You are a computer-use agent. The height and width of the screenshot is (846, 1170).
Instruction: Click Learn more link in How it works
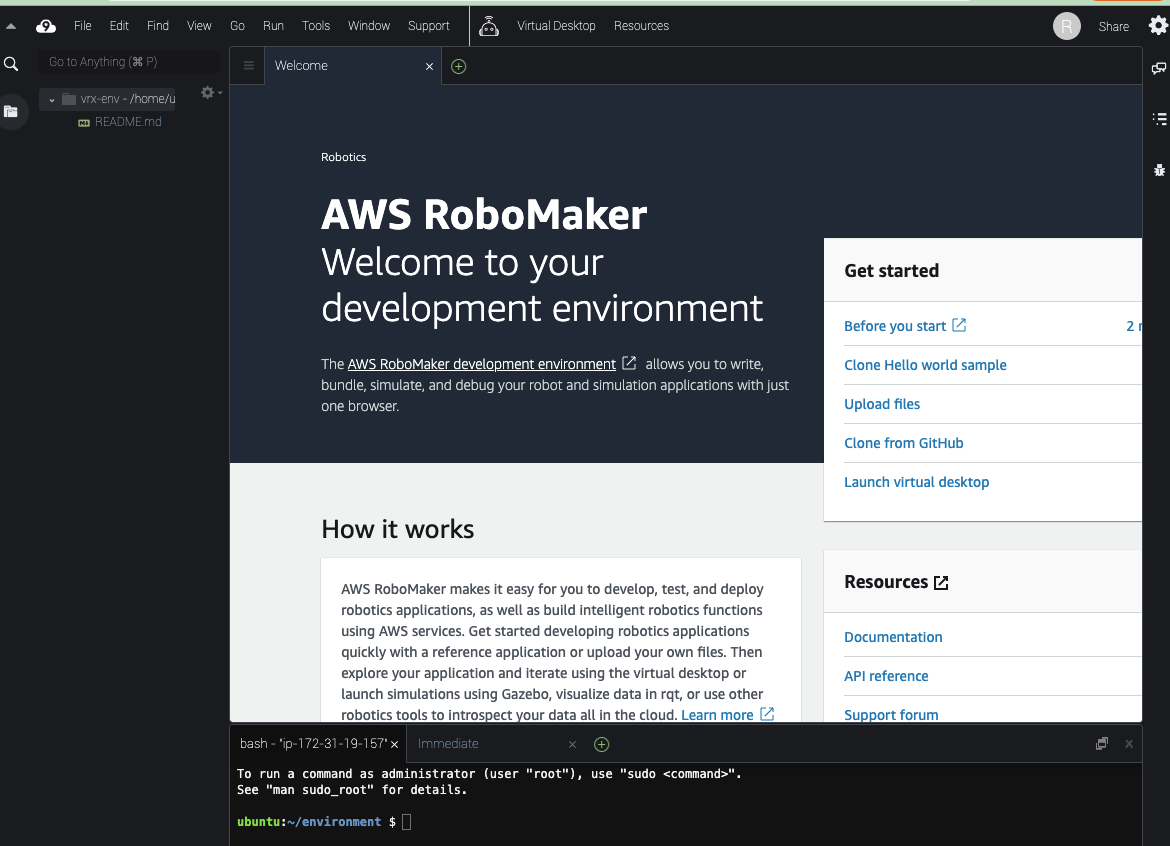tap(717, 715)
